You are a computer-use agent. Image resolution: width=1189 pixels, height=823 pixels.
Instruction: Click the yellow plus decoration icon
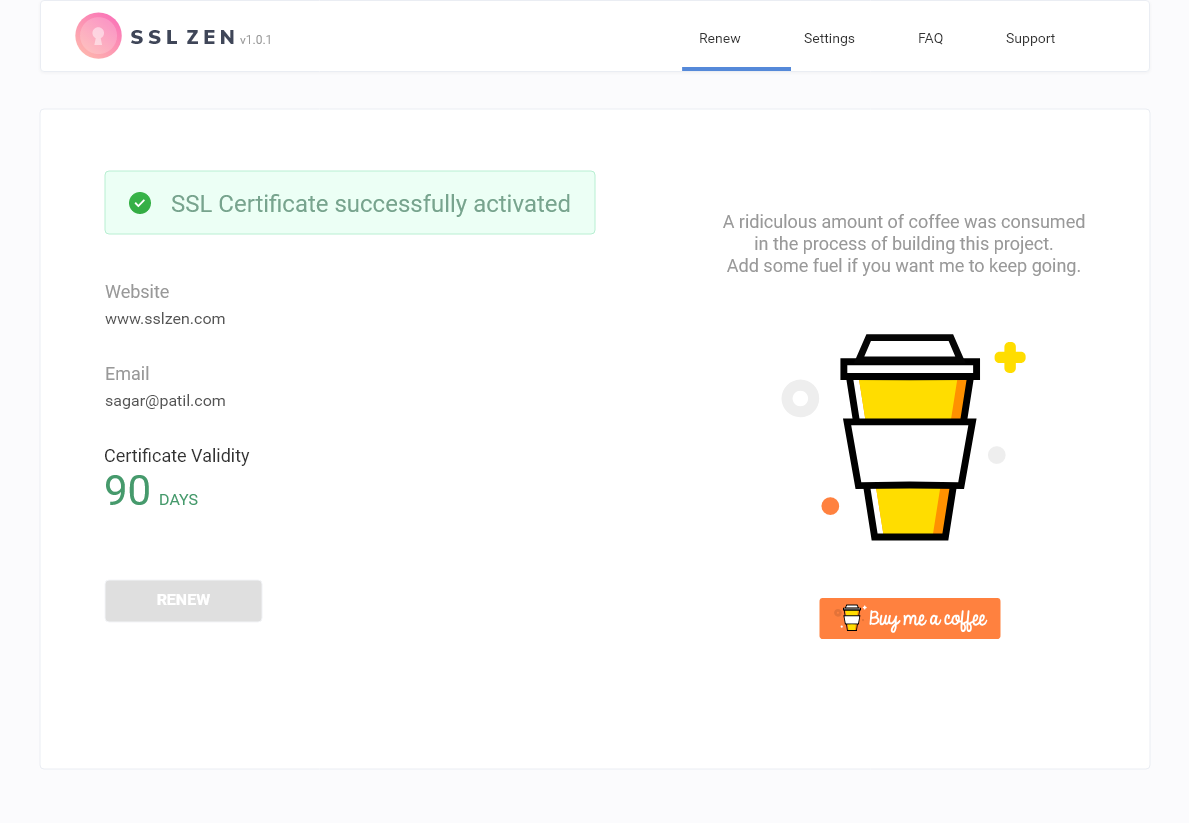(x=1010, y=357)
